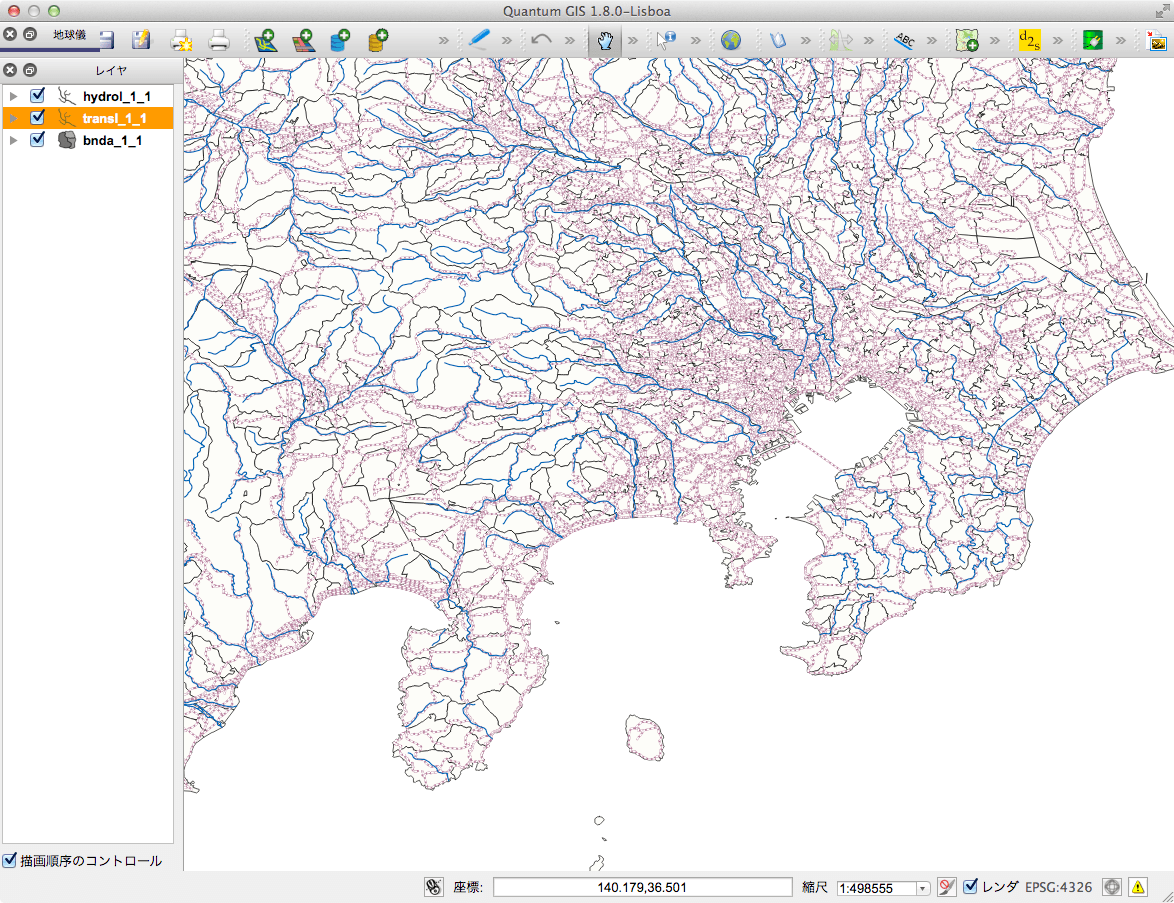Open the scale 縮尺 dropdown
Image resolution: width=1174 pixels, height=903 pixels.
[922, 887]
